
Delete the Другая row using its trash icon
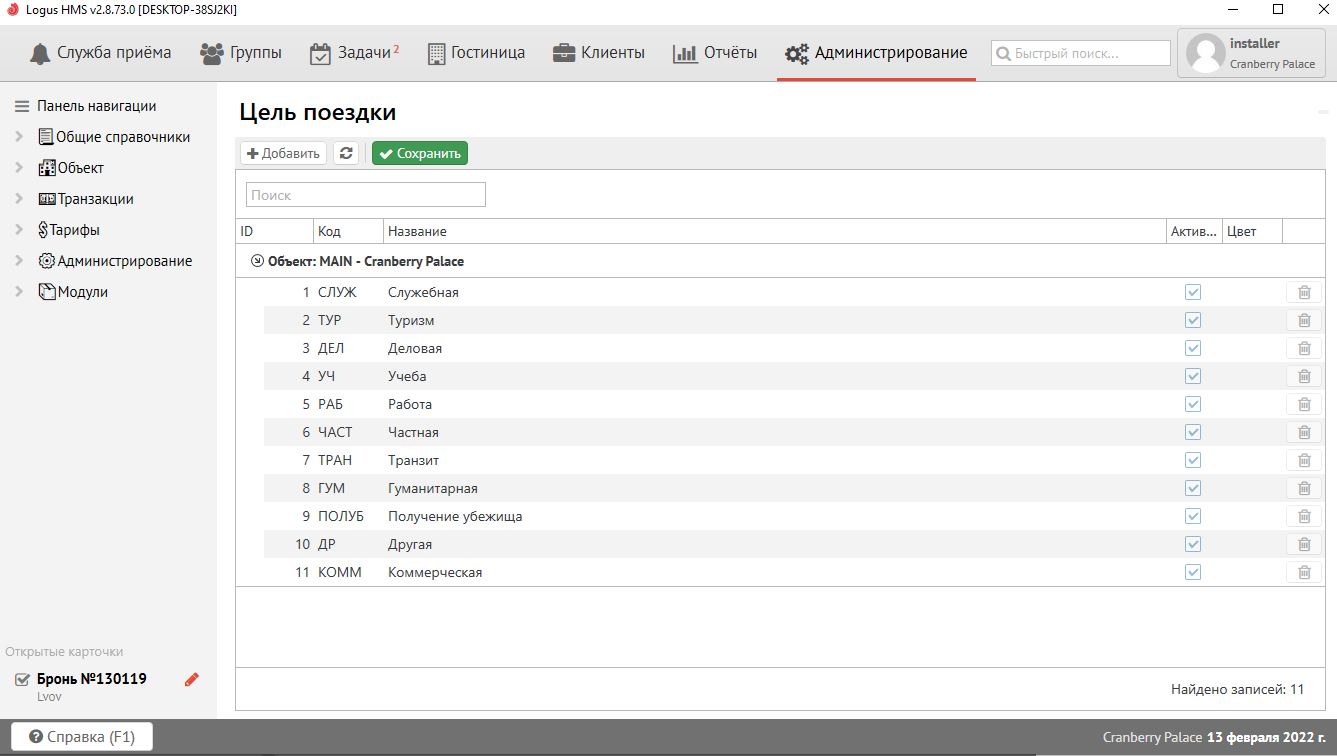click(x=1304, y=544)
